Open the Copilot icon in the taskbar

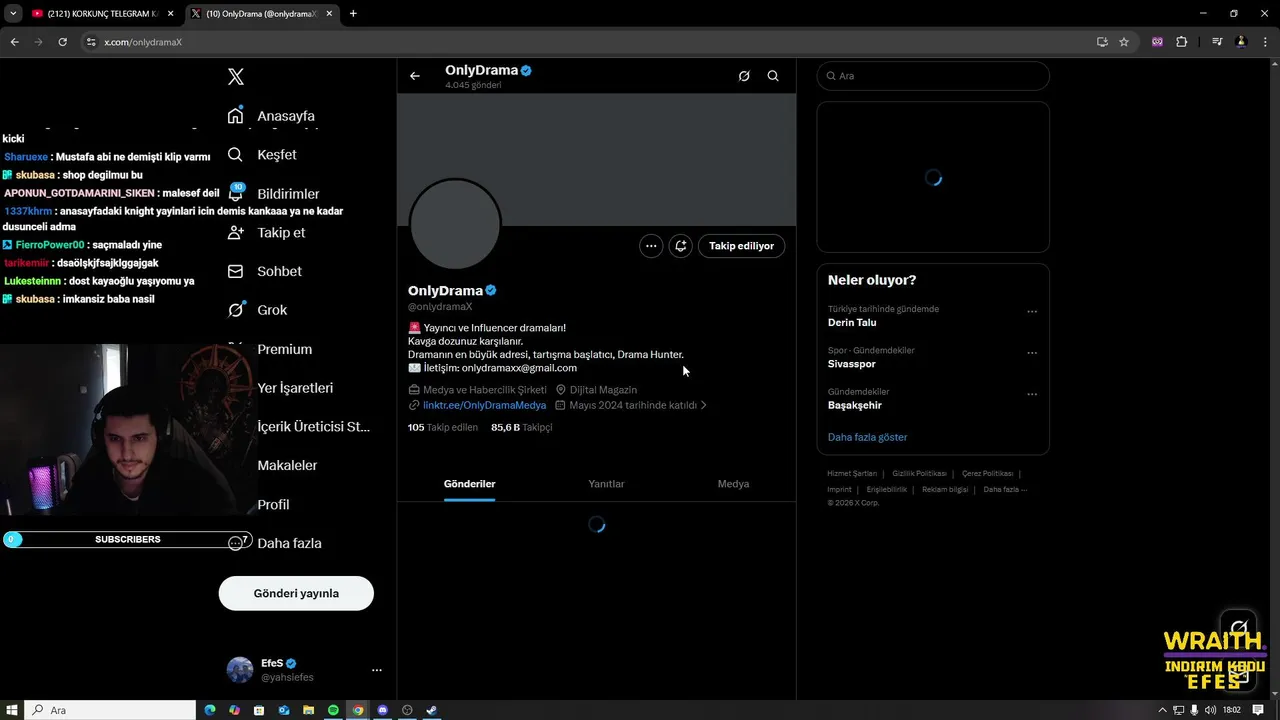[234, 710]
